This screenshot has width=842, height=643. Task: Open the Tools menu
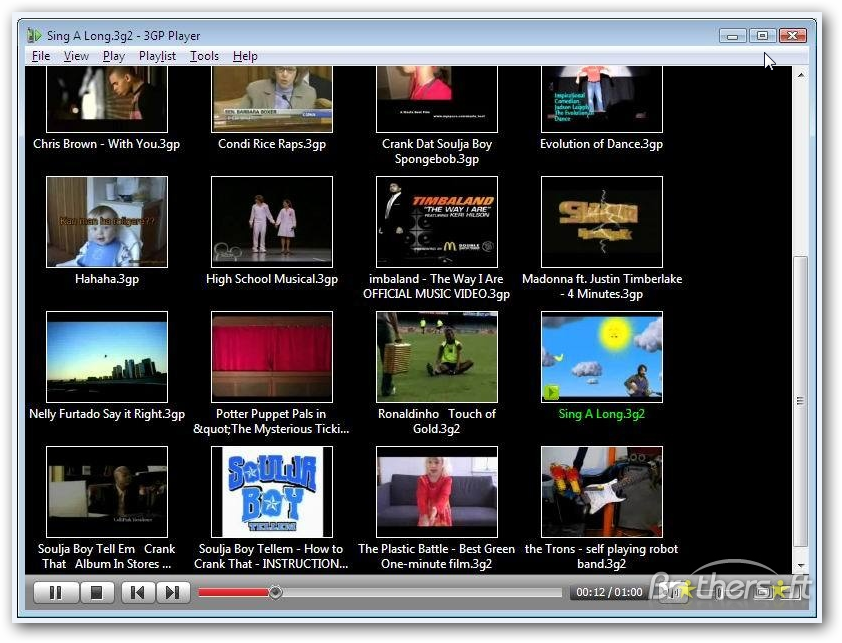coord(204,56)
